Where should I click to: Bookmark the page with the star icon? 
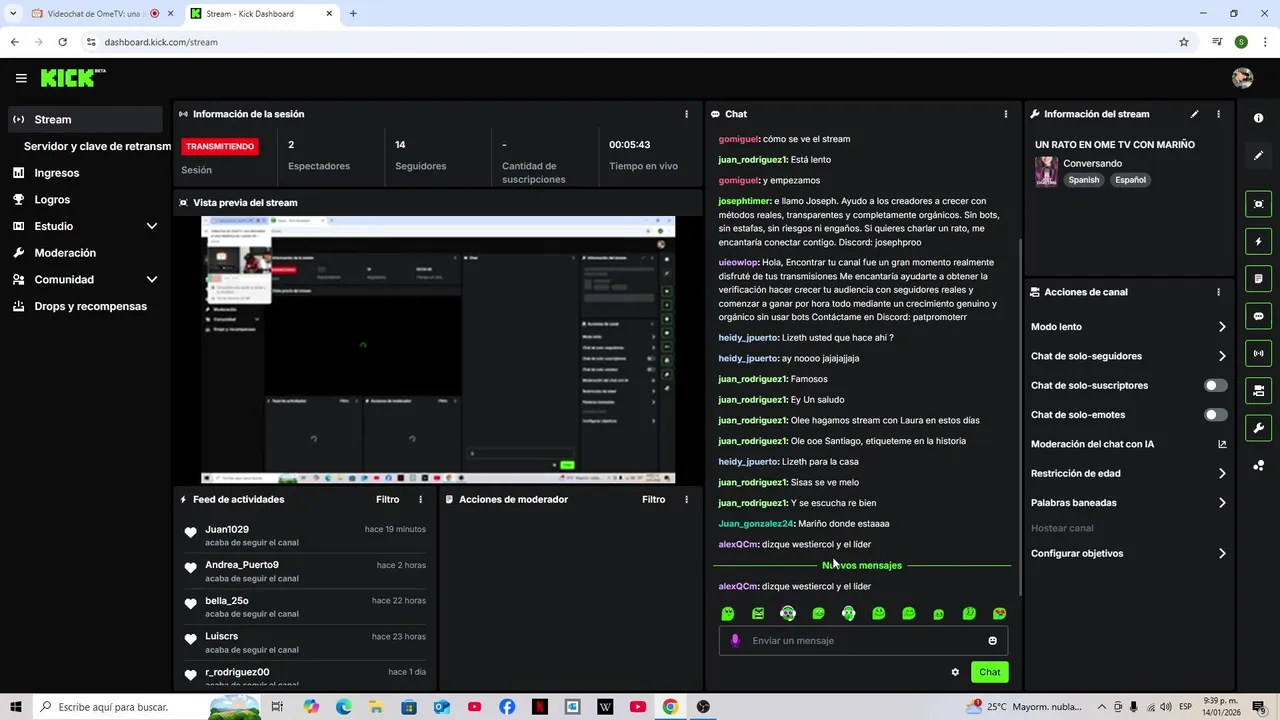[x=1184, y=42]
